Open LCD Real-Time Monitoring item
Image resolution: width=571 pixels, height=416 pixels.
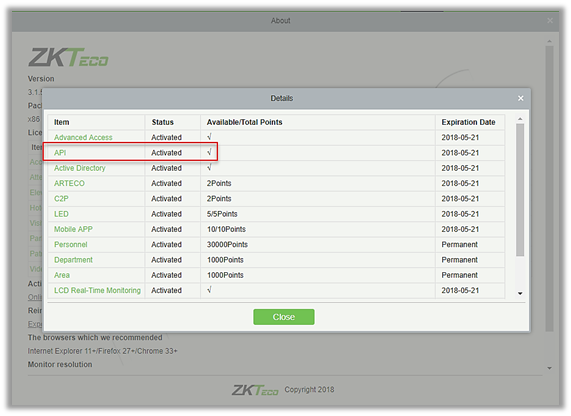(97, 290)
